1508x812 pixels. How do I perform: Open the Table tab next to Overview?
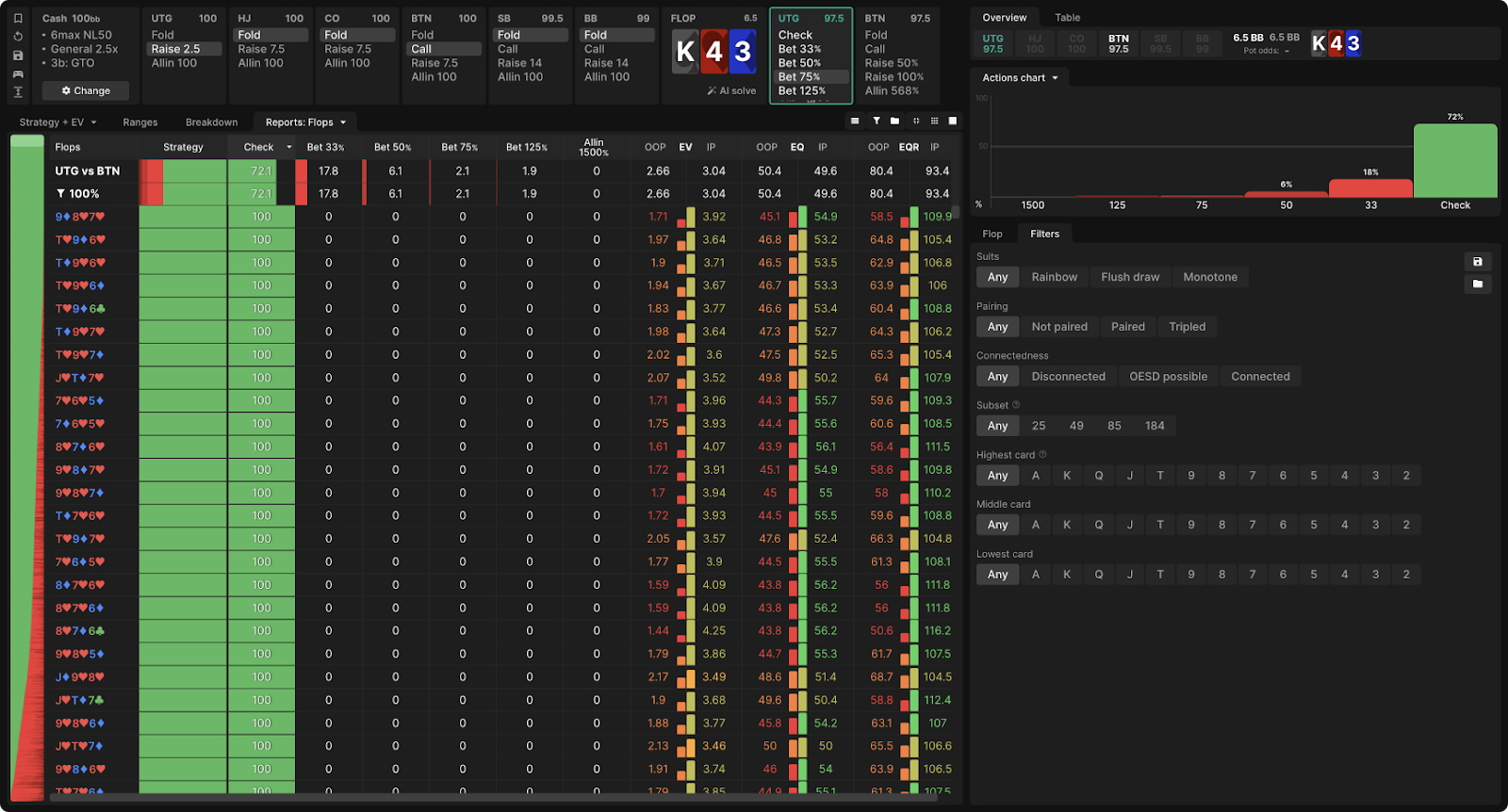tap(1067, 18)
